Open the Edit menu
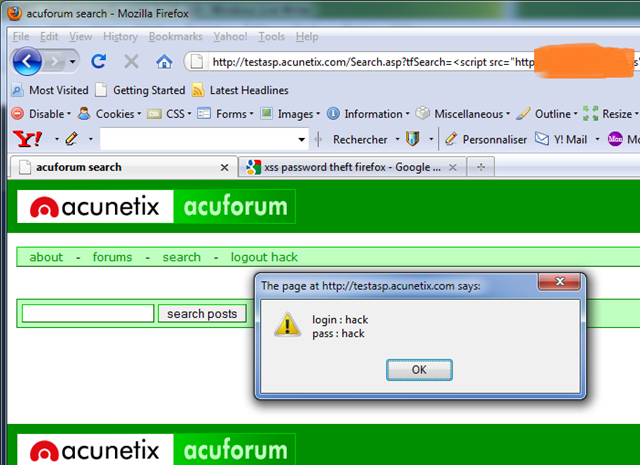Image resolution: width=640 pixels, height=465 pixels. tap(49, 37)
